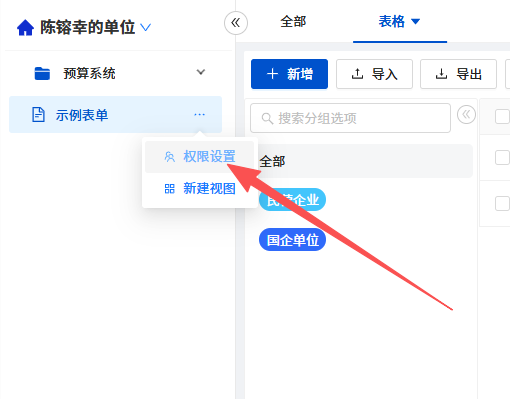Image resolution: width=510 pixels, height=399 pixels.
Task: Choose 权限设置 from the popup menu
Action: coord(200,157)
